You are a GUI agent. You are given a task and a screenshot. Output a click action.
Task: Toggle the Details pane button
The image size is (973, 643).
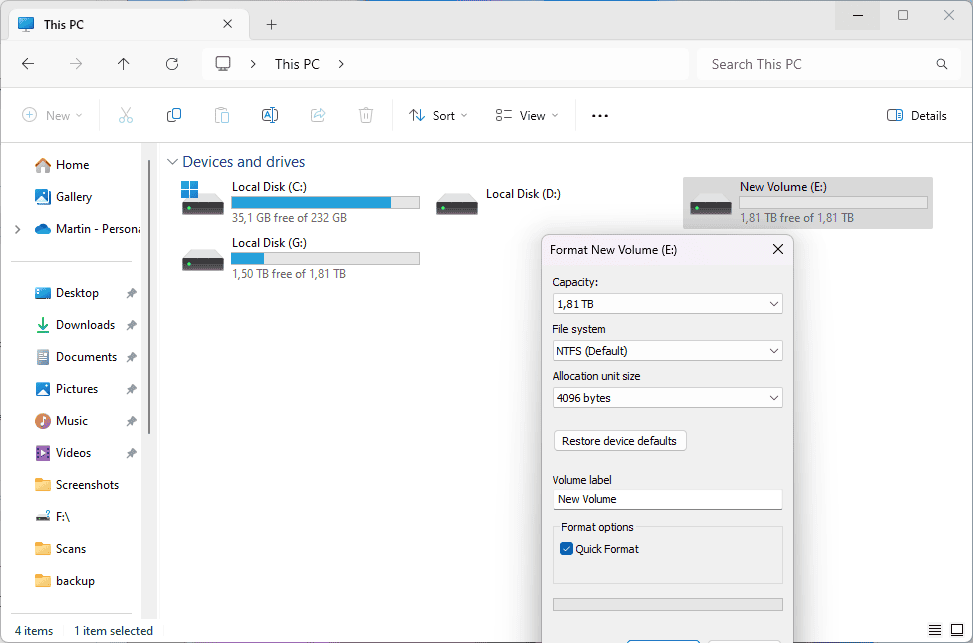[917, 115]
